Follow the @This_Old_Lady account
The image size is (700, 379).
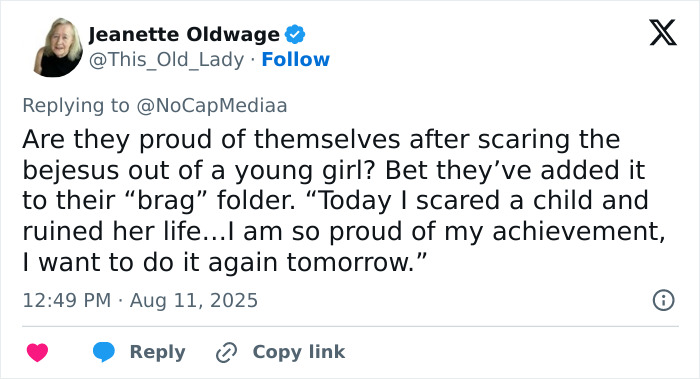tap(296, 59)
